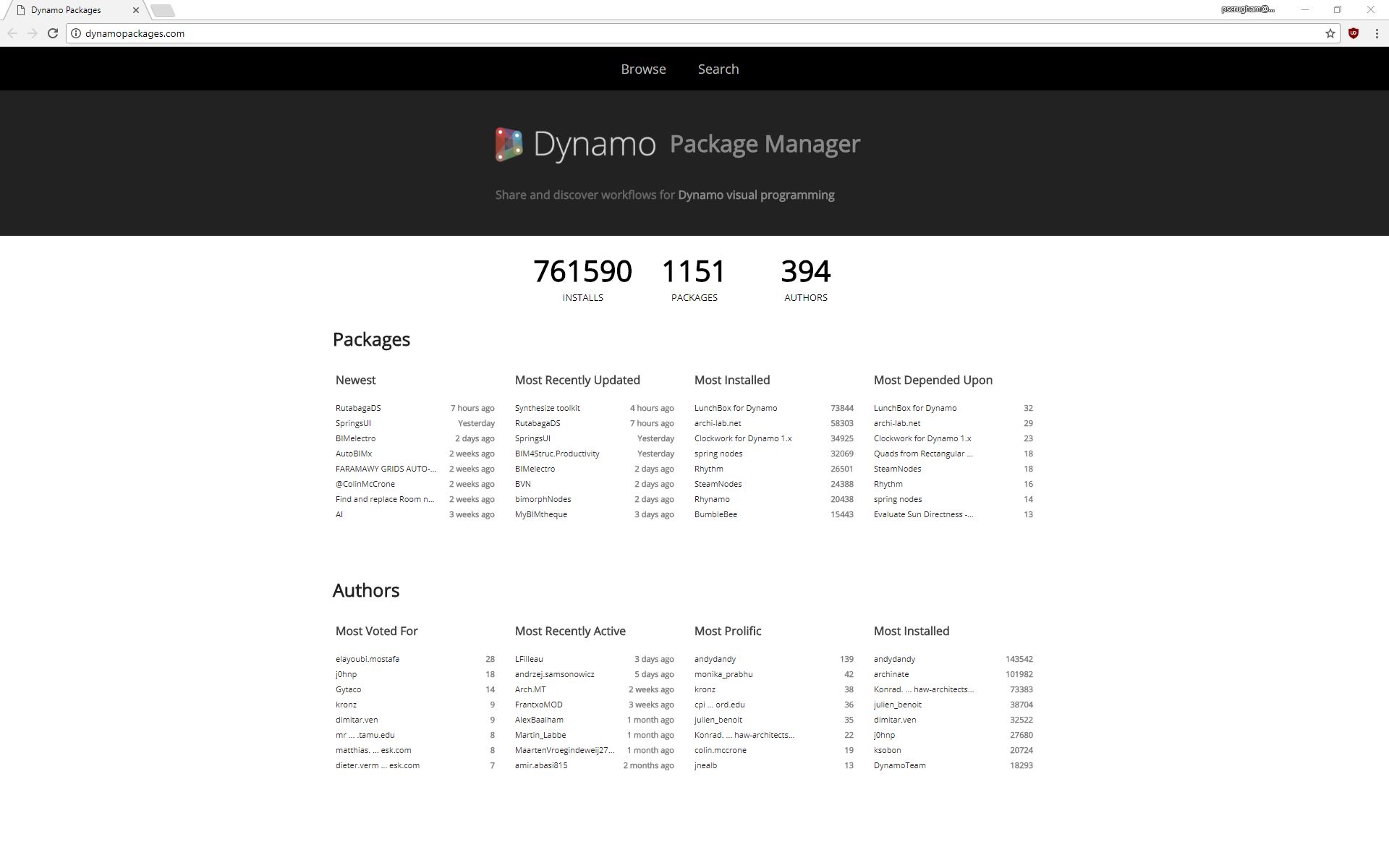
Task: Open author DynamoTeam
Action: click(900, 765)
